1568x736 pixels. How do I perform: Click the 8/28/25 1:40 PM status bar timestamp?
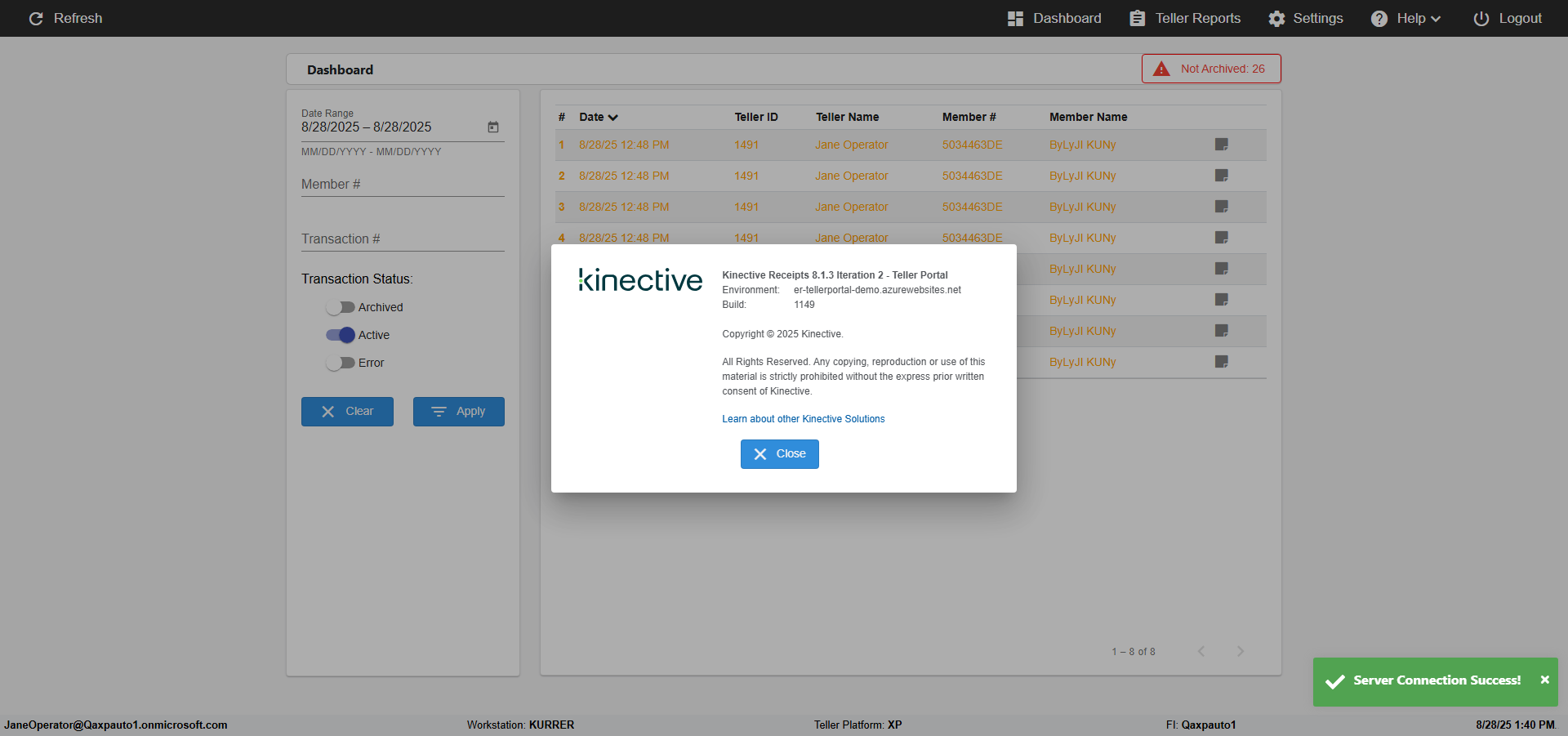click(x=1515, y=725)
